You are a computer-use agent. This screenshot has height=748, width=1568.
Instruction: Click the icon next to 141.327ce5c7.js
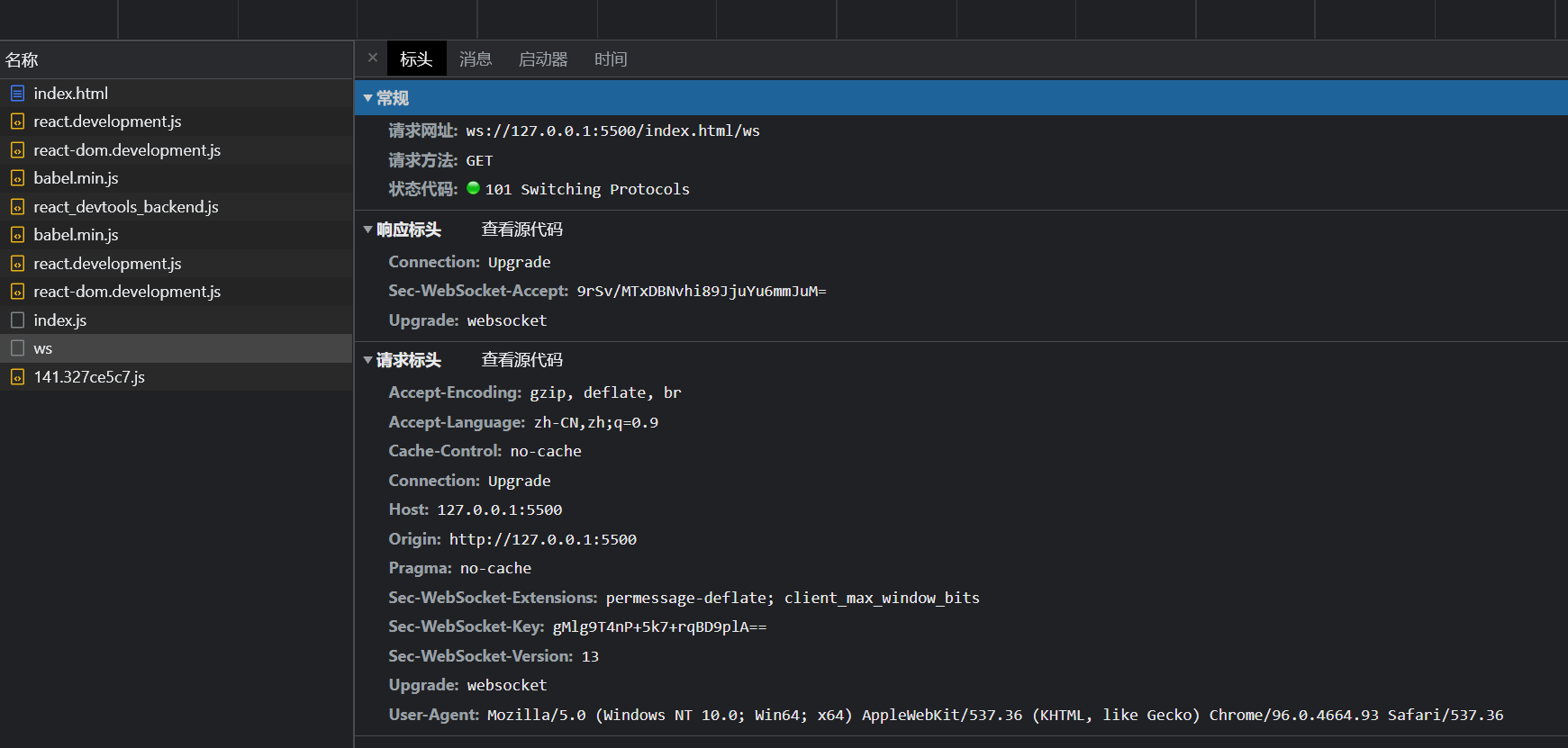point(17,377)
